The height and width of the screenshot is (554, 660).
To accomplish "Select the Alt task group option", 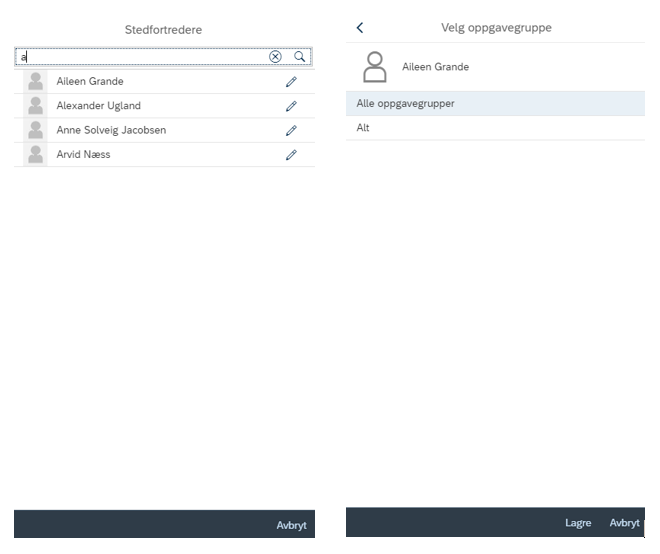I will [x=495, y=128].
